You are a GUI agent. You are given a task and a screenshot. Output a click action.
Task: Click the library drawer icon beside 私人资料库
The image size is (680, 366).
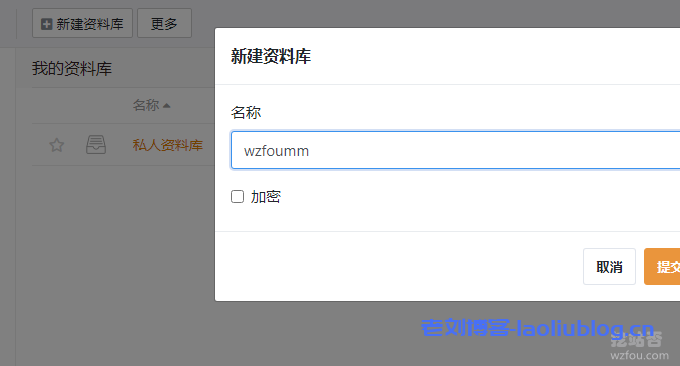[x=96, y=144]
